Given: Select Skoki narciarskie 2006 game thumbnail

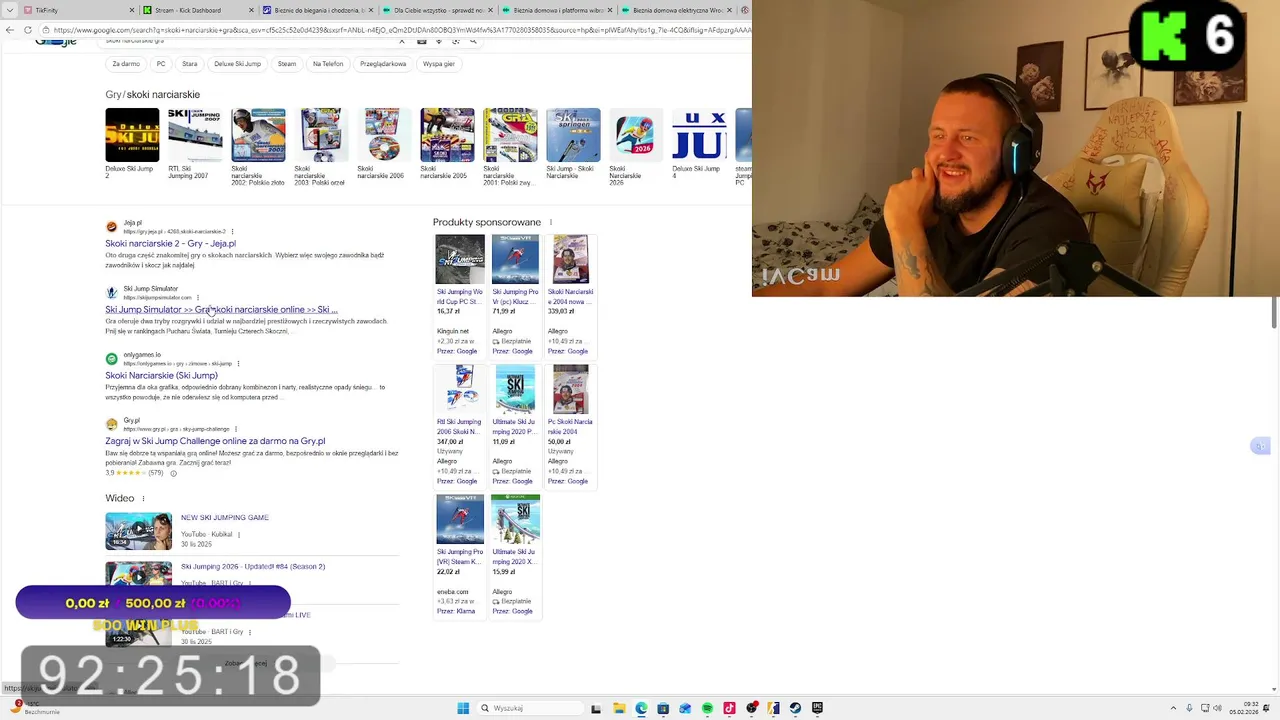Looking at the screenshot, I should (x=384, y=135).
